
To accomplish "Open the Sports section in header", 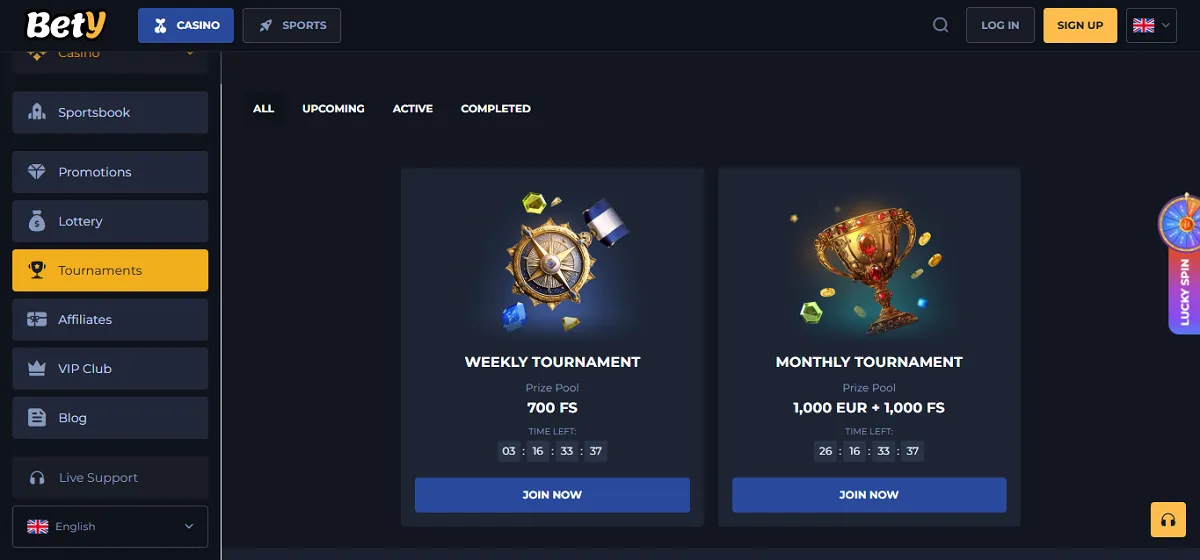I will (x=292, y=25).
